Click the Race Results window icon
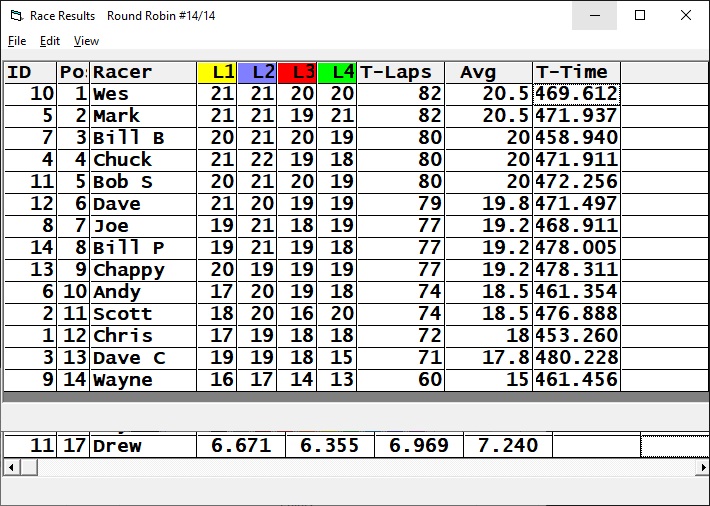 (13, 15)
